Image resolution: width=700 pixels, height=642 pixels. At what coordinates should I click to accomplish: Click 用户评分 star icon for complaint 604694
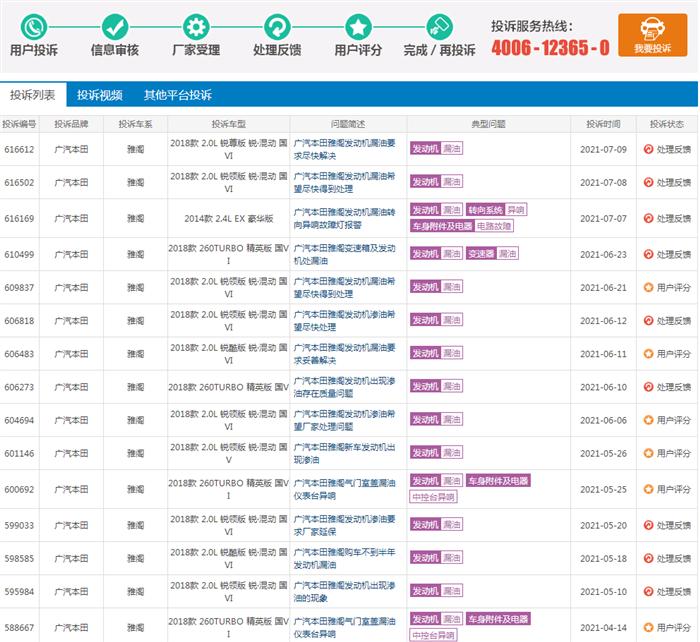[649, 420]
